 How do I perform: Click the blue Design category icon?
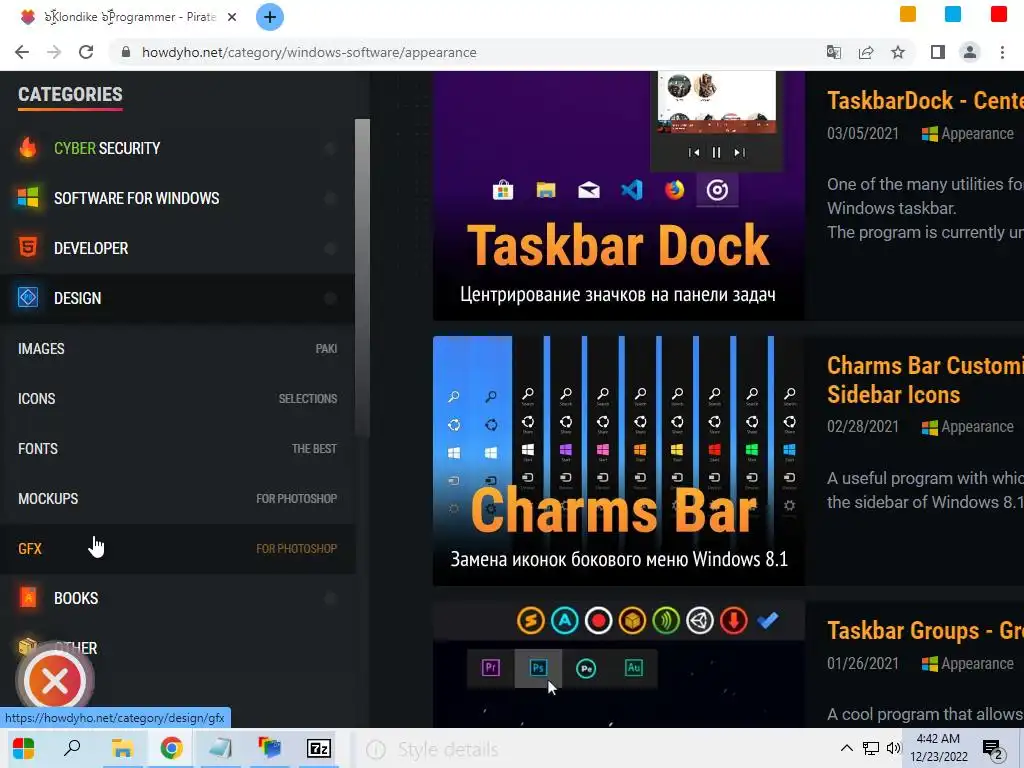pyautogui.click(x=27, y=298)
